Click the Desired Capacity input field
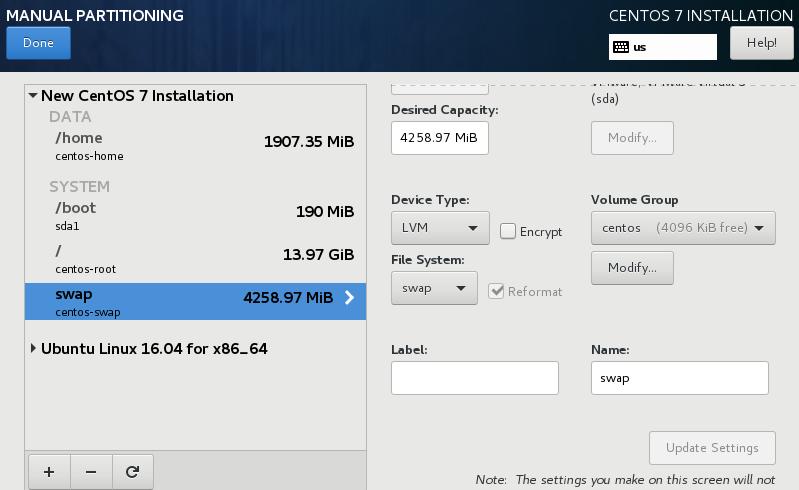This screenshot has width=799, height=490. [x=440, y=138]
